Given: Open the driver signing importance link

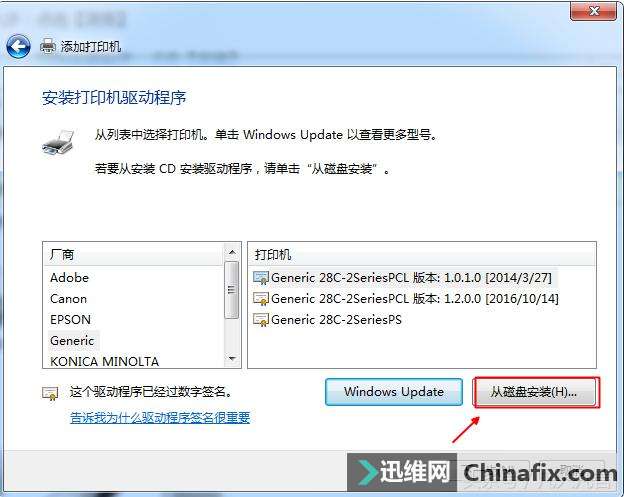Looking at the screenshot, I should 160,418.
